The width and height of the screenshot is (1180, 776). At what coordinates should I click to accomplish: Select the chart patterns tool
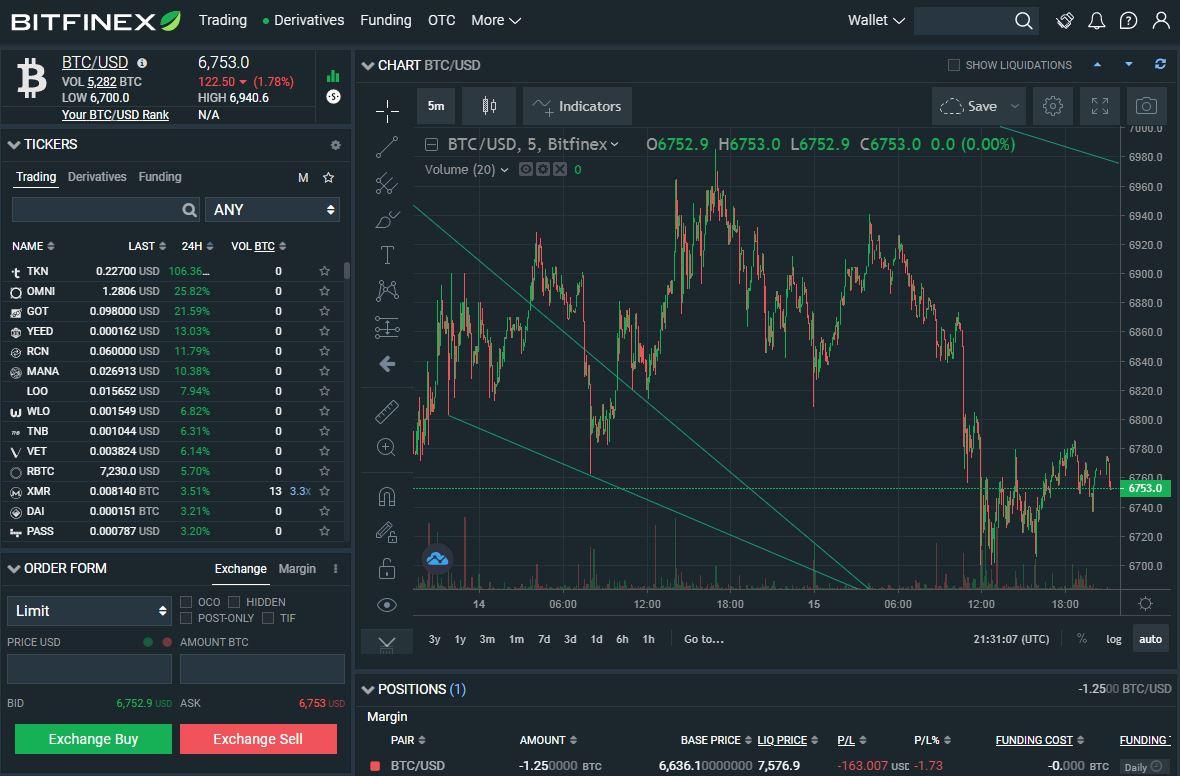tap(387, 291)
